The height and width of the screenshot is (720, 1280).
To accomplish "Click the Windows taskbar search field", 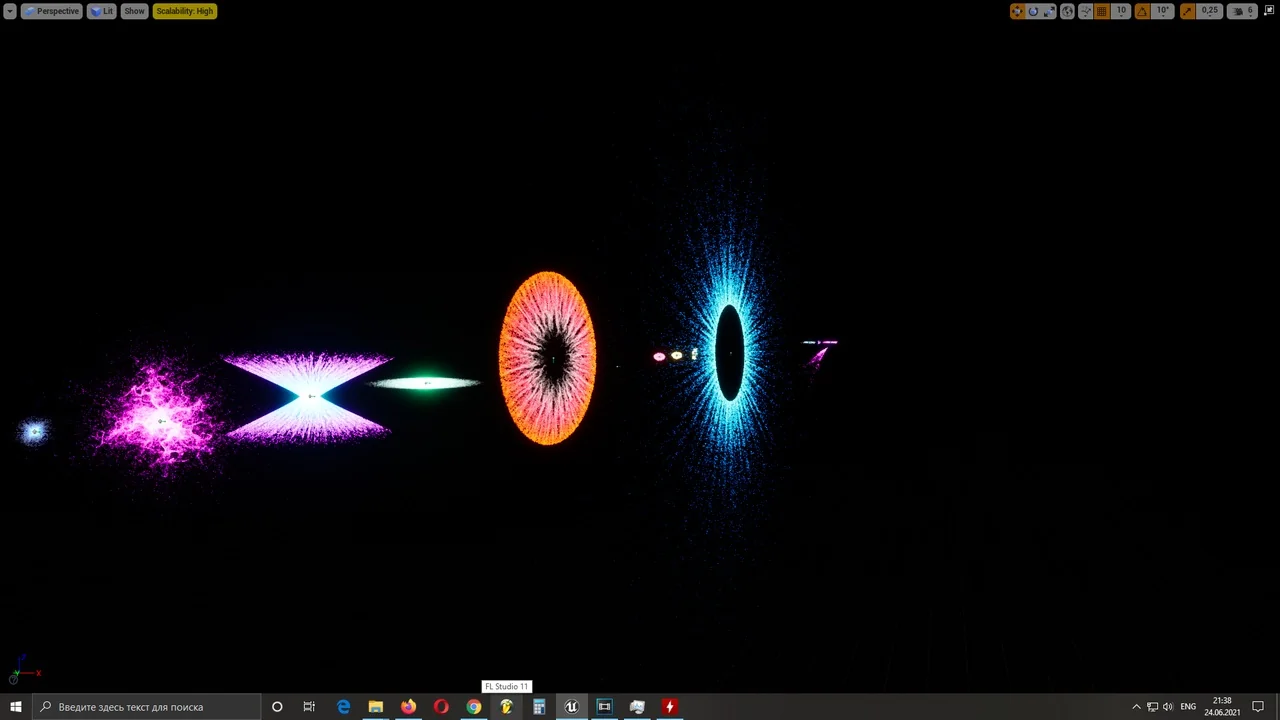I will click(146, 707).
